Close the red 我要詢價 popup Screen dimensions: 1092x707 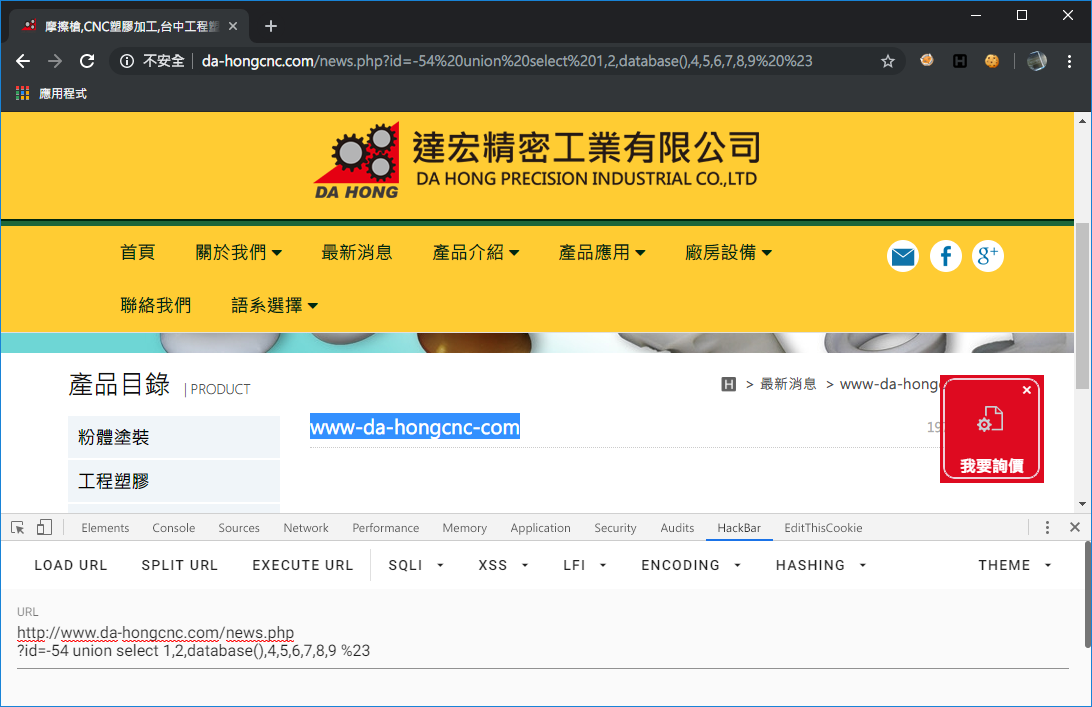coord(1027,390)
